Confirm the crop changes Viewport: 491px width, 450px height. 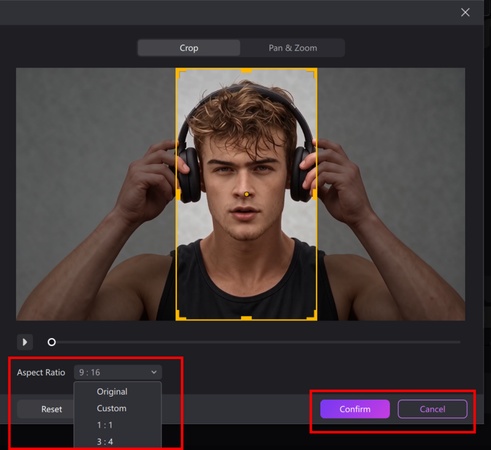tap(355, 409)
